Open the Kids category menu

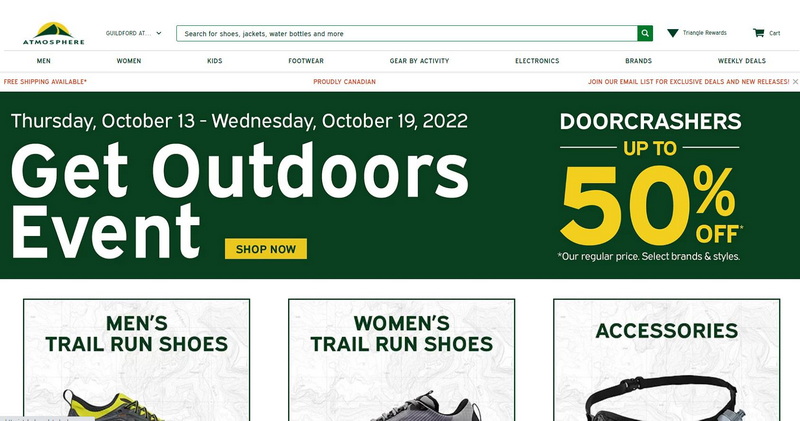215,61
